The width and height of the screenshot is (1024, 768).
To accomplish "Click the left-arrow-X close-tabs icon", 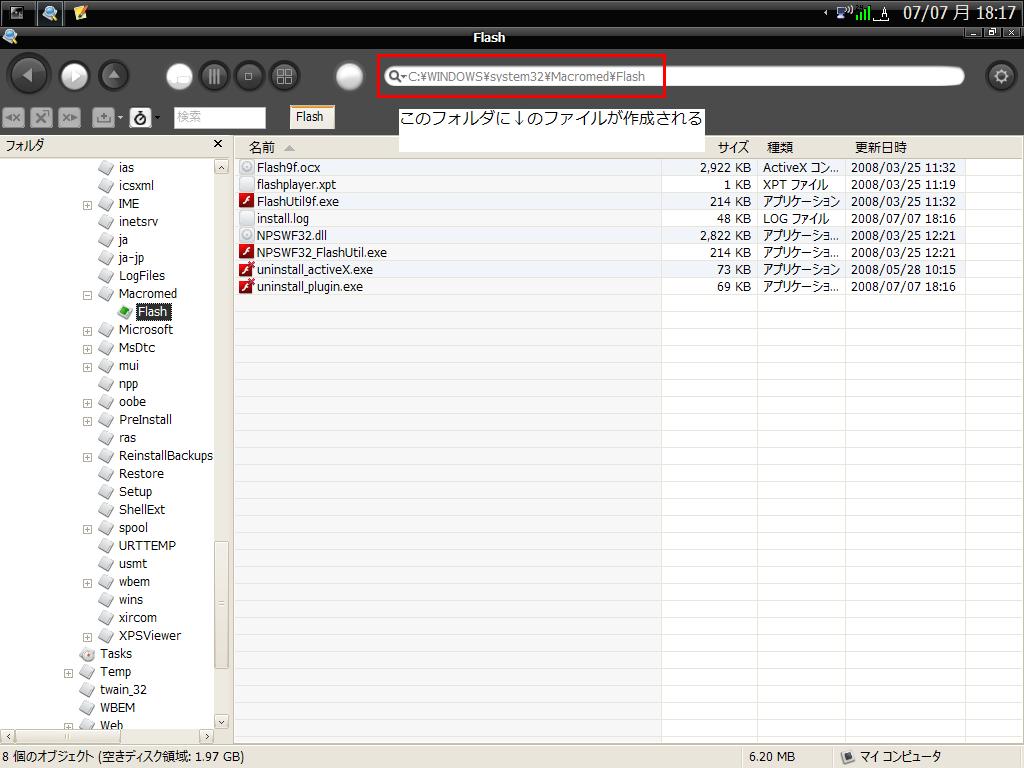I will (x=13, y=118).
